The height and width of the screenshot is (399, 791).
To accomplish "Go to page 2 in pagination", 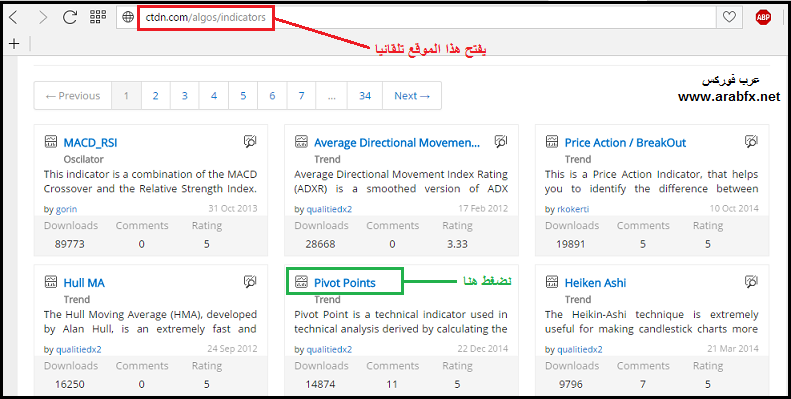I will pos(155,95).
